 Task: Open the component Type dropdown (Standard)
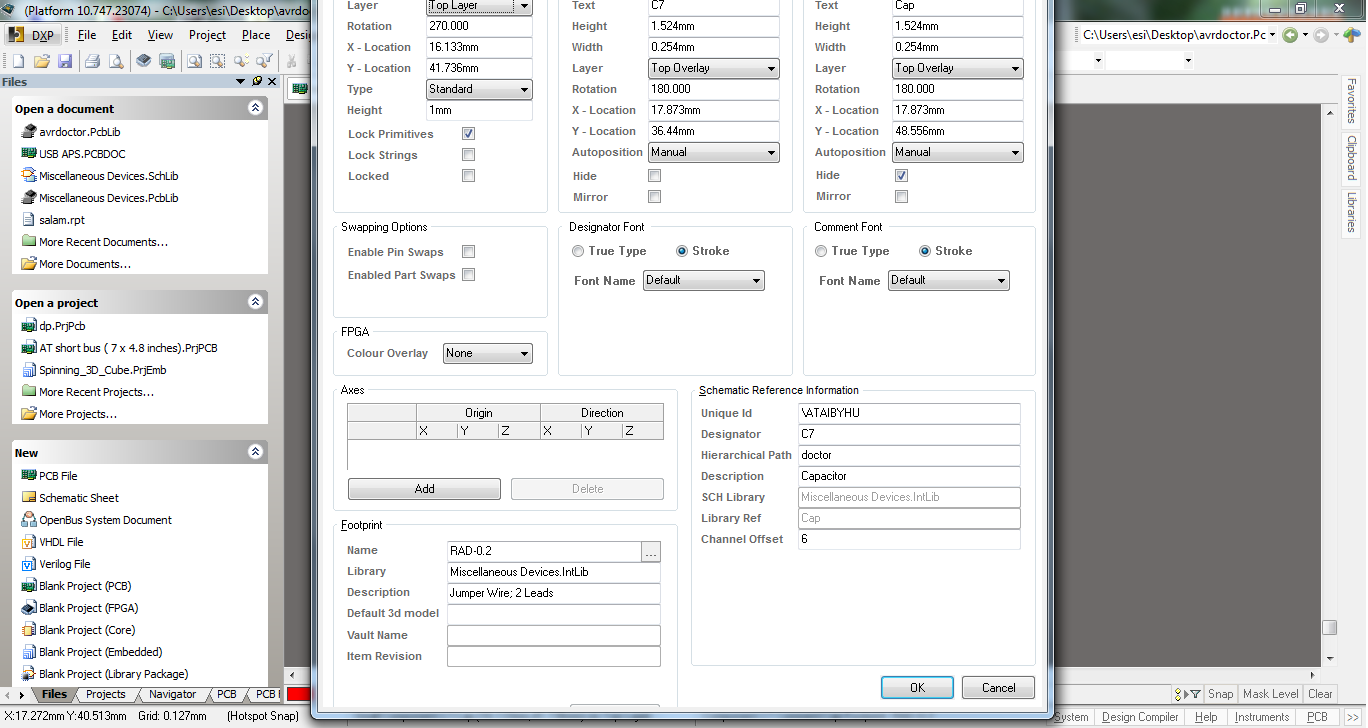(480, 89)
